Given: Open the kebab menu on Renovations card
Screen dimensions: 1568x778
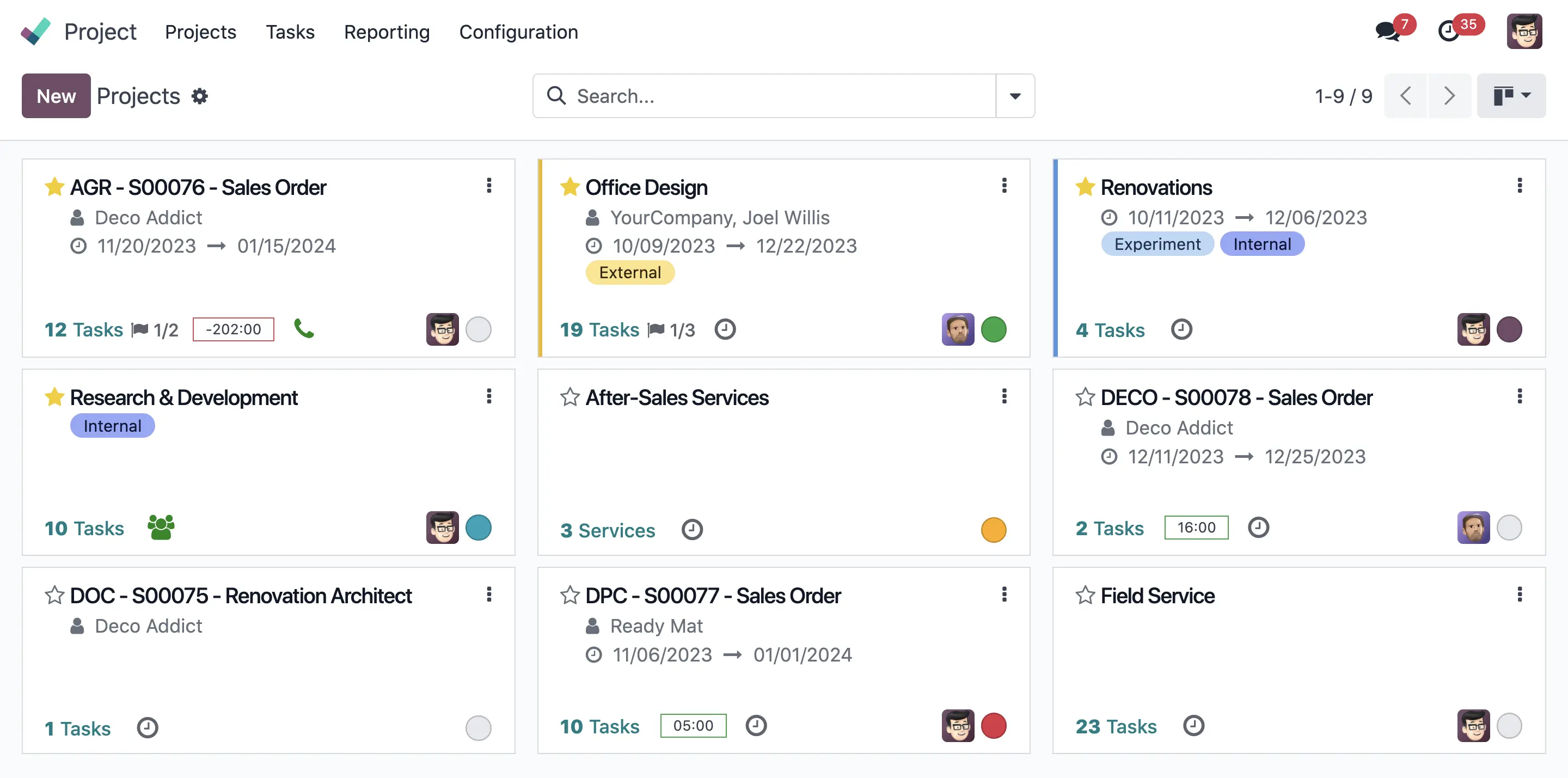Looking at the screenshot, I should [x=1520, y=186].
